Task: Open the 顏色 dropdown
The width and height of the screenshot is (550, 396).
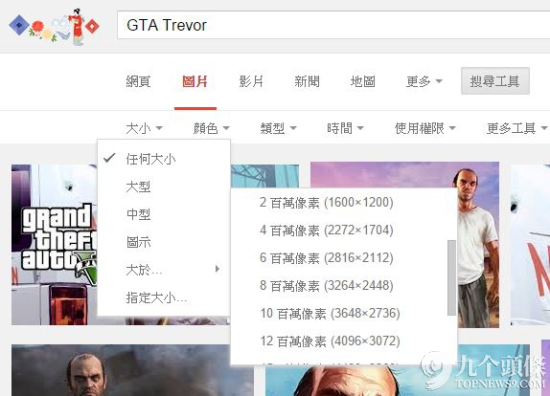Action: [212, 128]
